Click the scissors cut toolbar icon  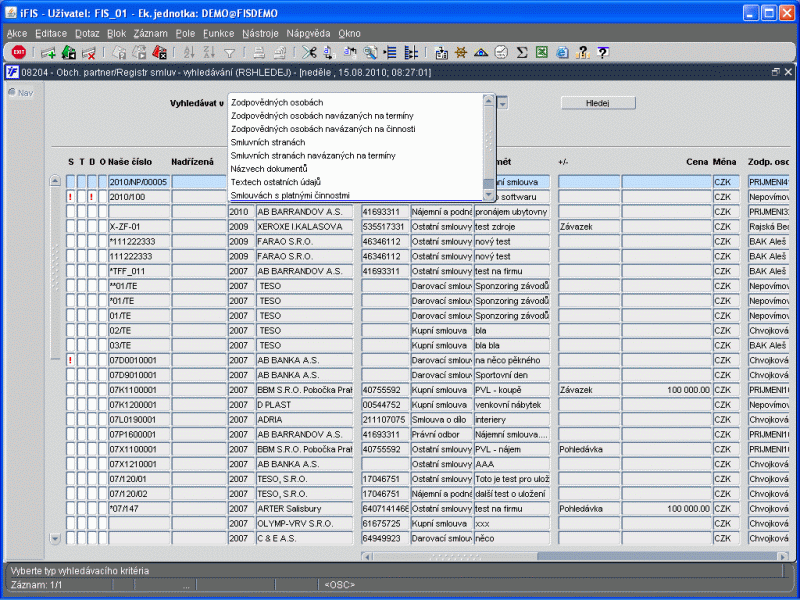pos(309,52)
